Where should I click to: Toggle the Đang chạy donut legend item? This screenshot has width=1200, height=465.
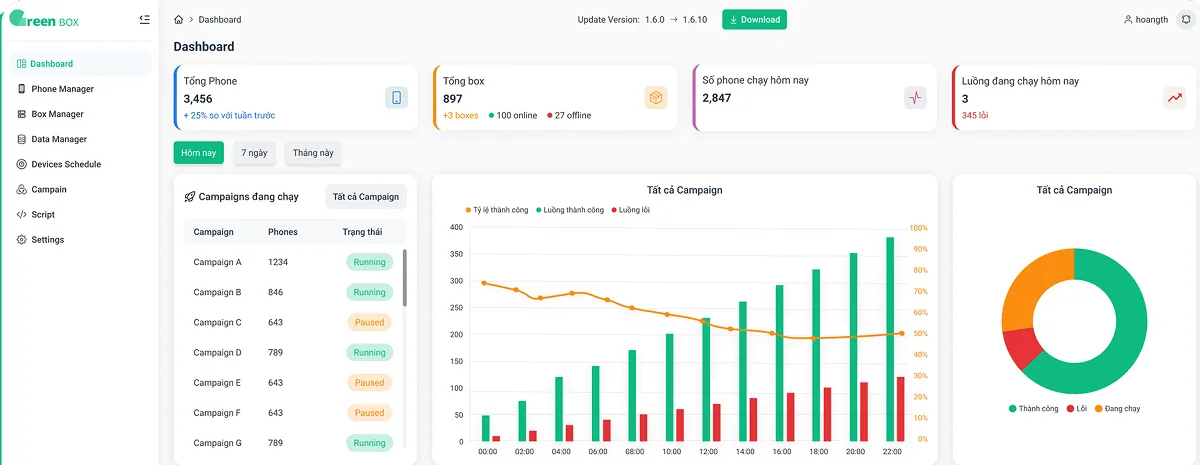click(1117, 409)
